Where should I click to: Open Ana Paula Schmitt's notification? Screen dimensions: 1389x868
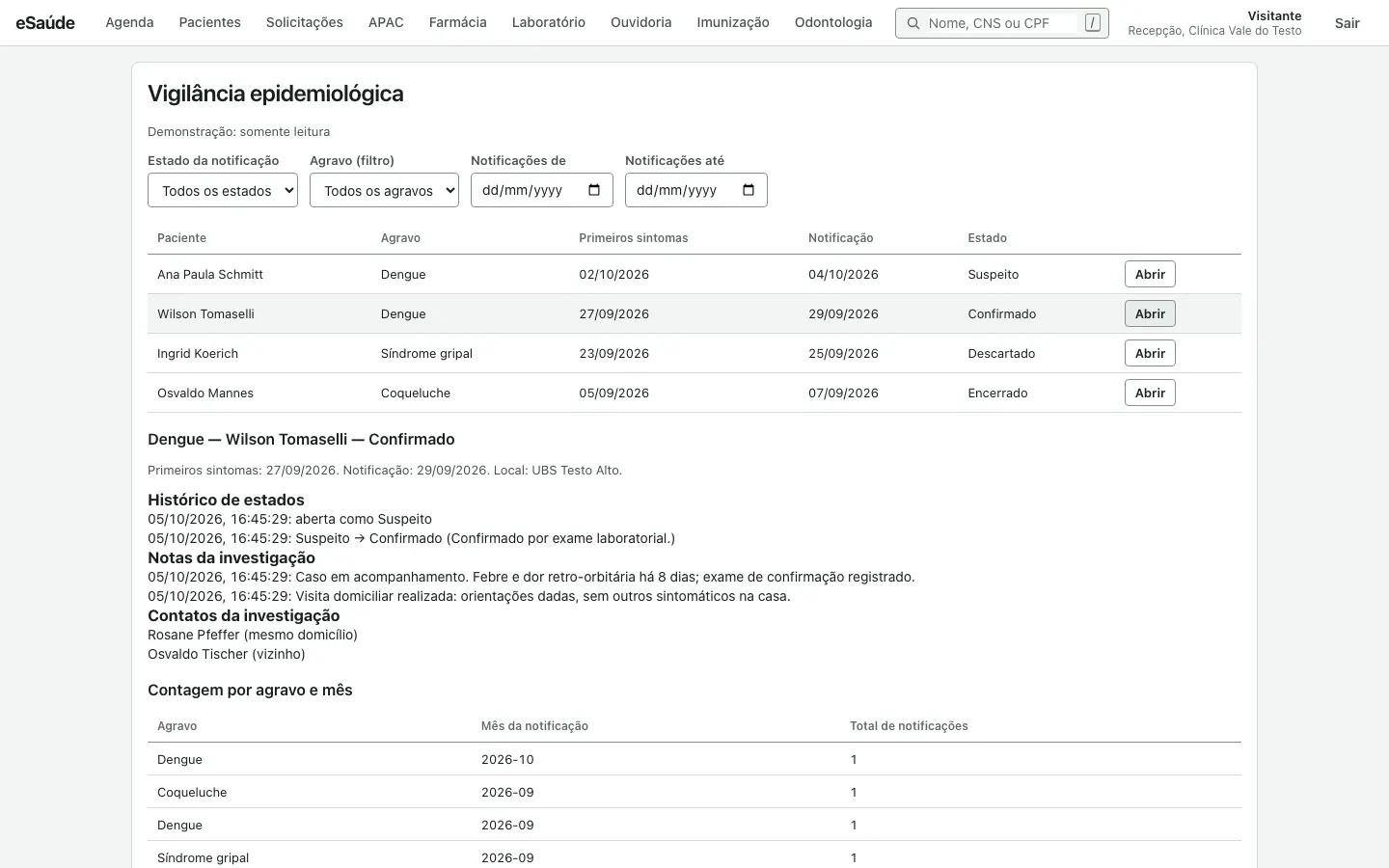1150,274
